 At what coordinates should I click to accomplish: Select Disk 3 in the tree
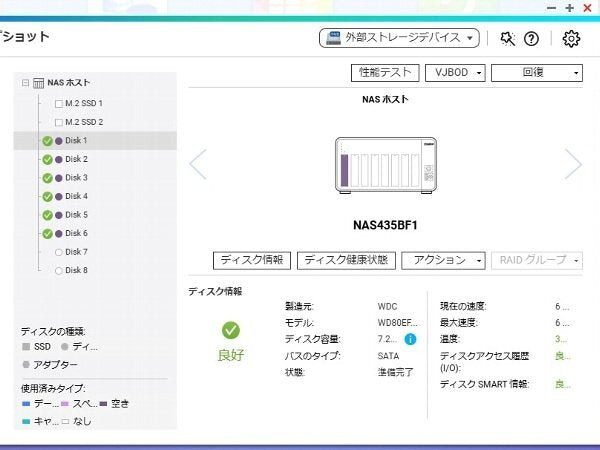tap(77, 178)
